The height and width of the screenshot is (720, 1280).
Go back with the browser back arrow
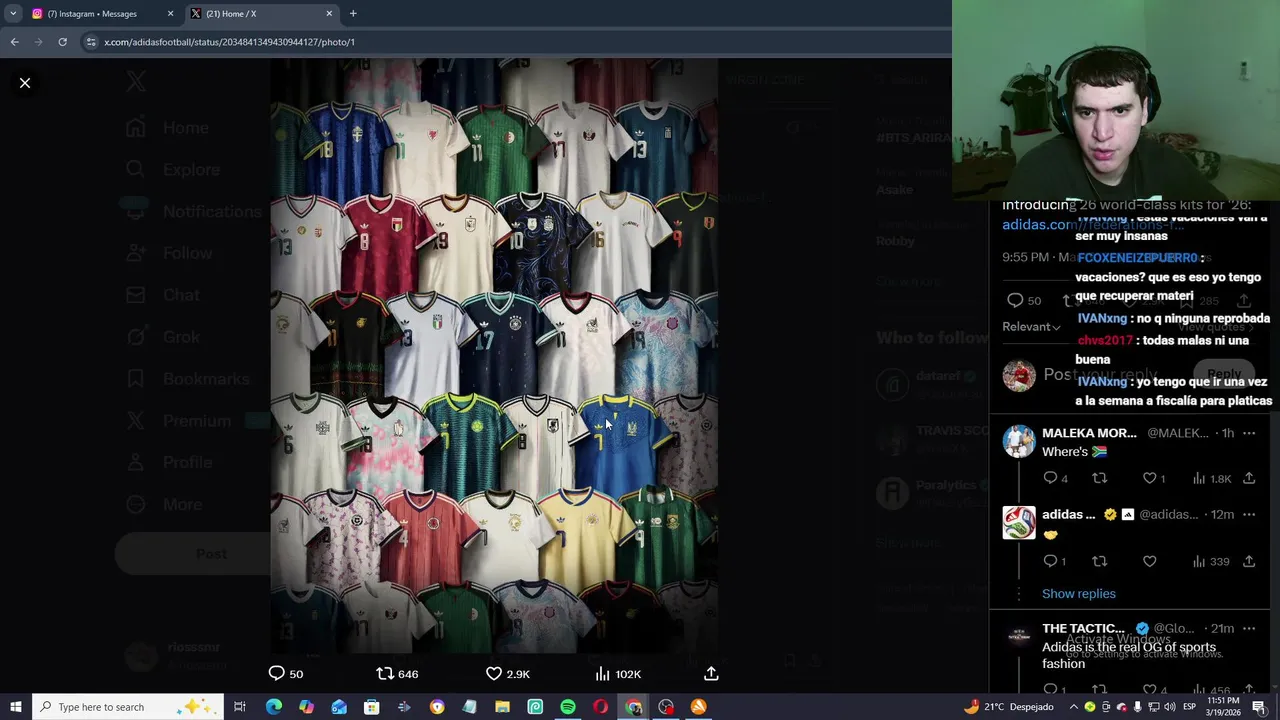pyautogui.click(x=14, y=42)
